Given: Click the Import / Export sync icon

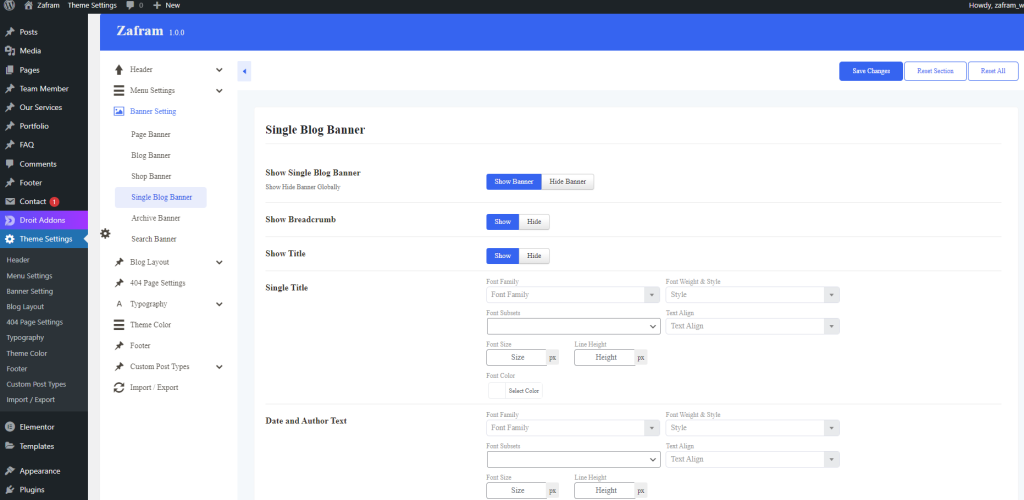Looking at the screenshot, I should coord(119,387).
